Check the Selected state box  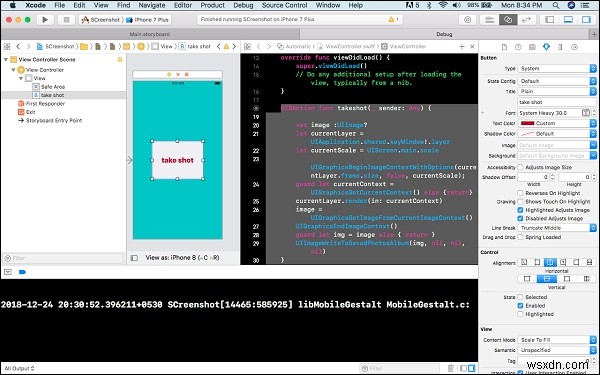520,297
